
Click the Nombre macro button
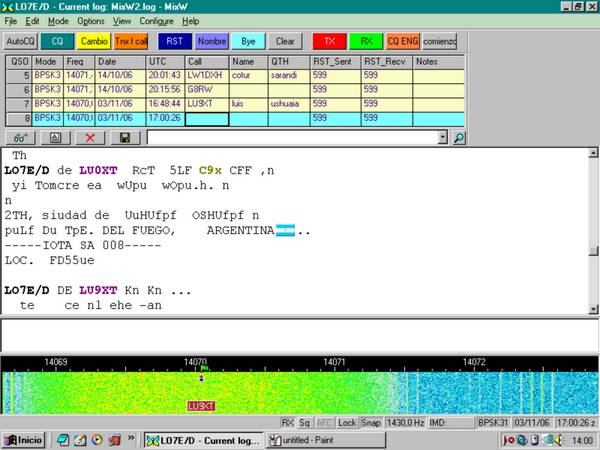pos(212,41)
